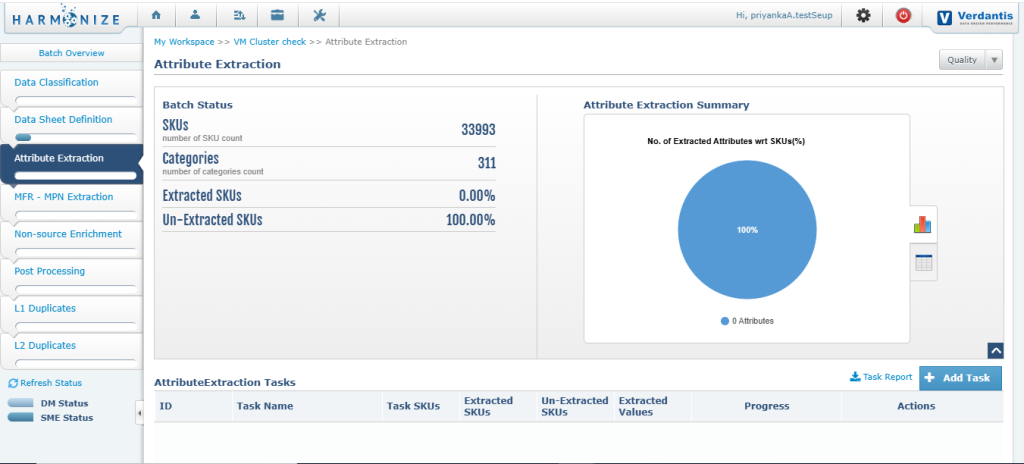Open the wrench tools icon
The image size is (1024, 464).
click(319, 14)
